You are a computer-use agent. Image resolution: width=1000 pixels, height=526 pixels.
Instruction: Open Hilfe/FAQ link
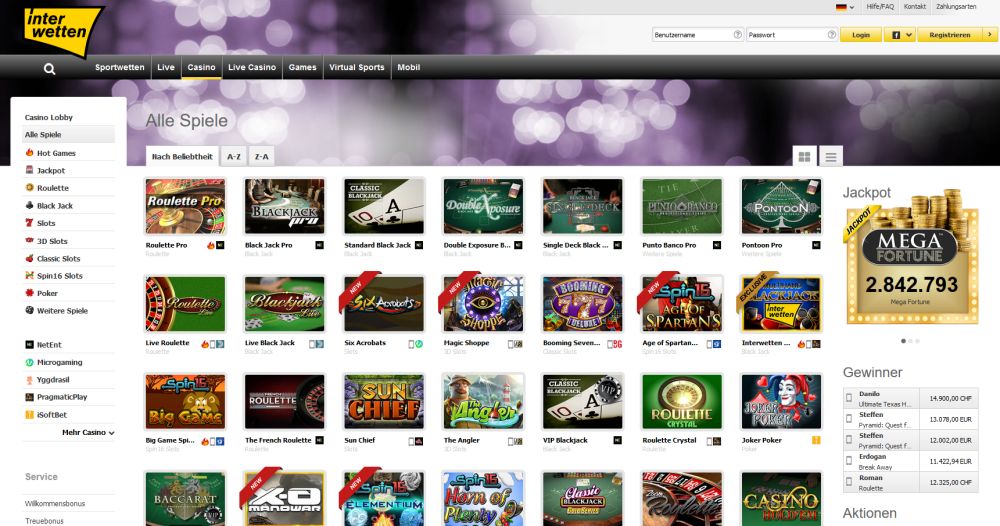pyautogui.click(x=880, y=6)
